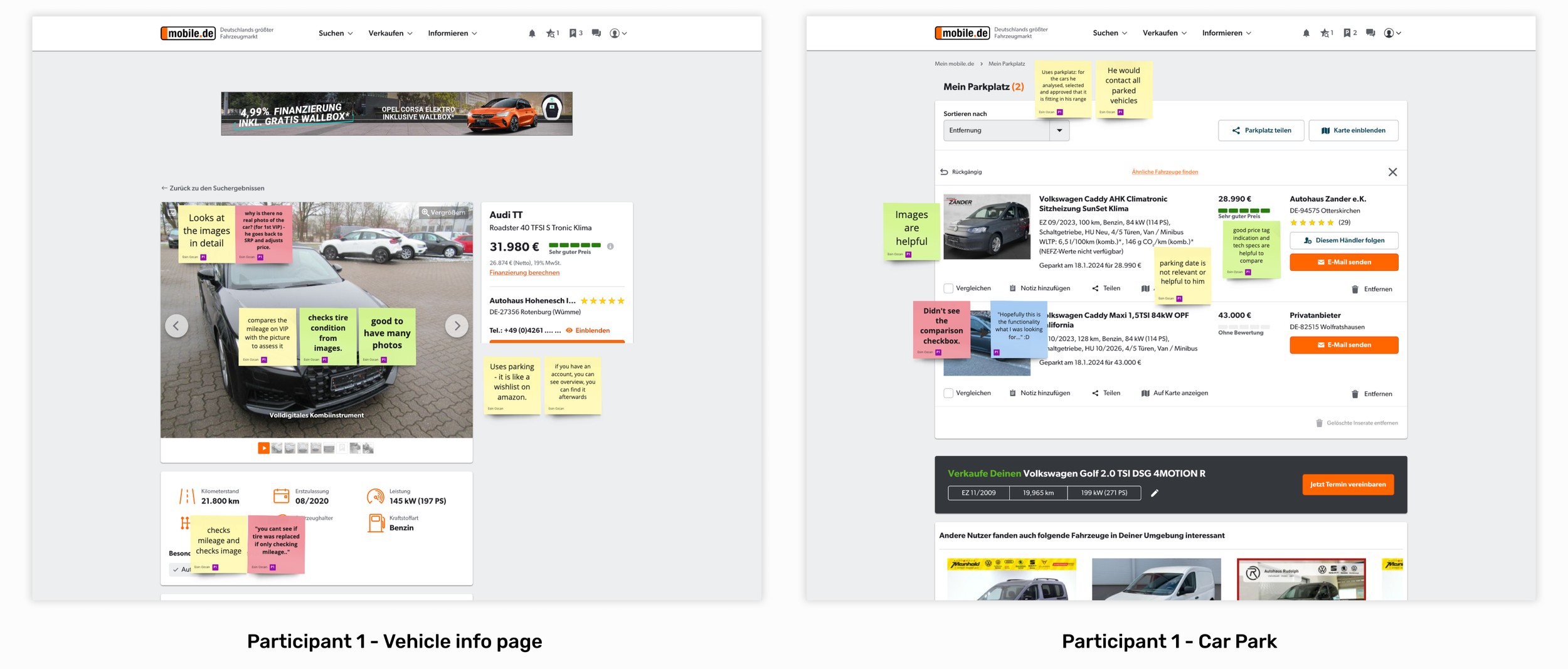Add a note to the Caddy Maxi listing

[x=1040, y=393]
